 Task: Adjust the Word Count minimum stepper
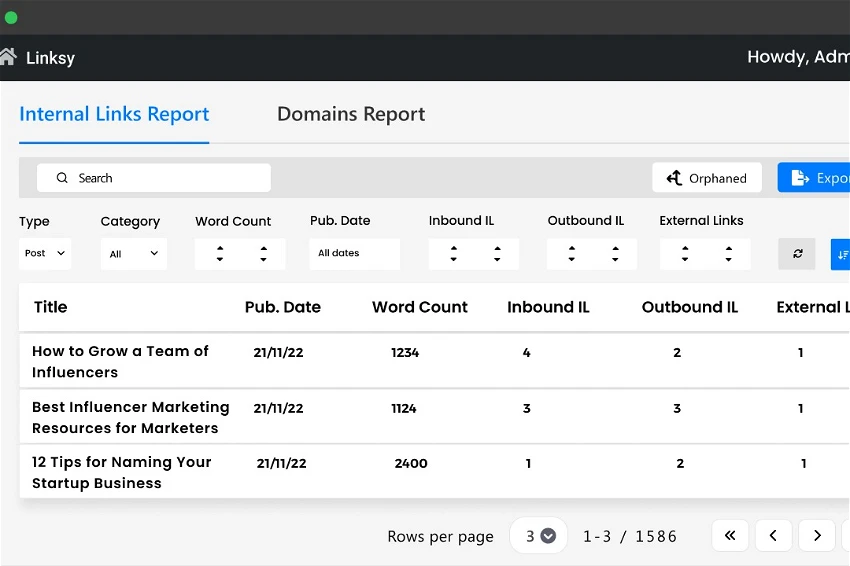click(220, 254)
